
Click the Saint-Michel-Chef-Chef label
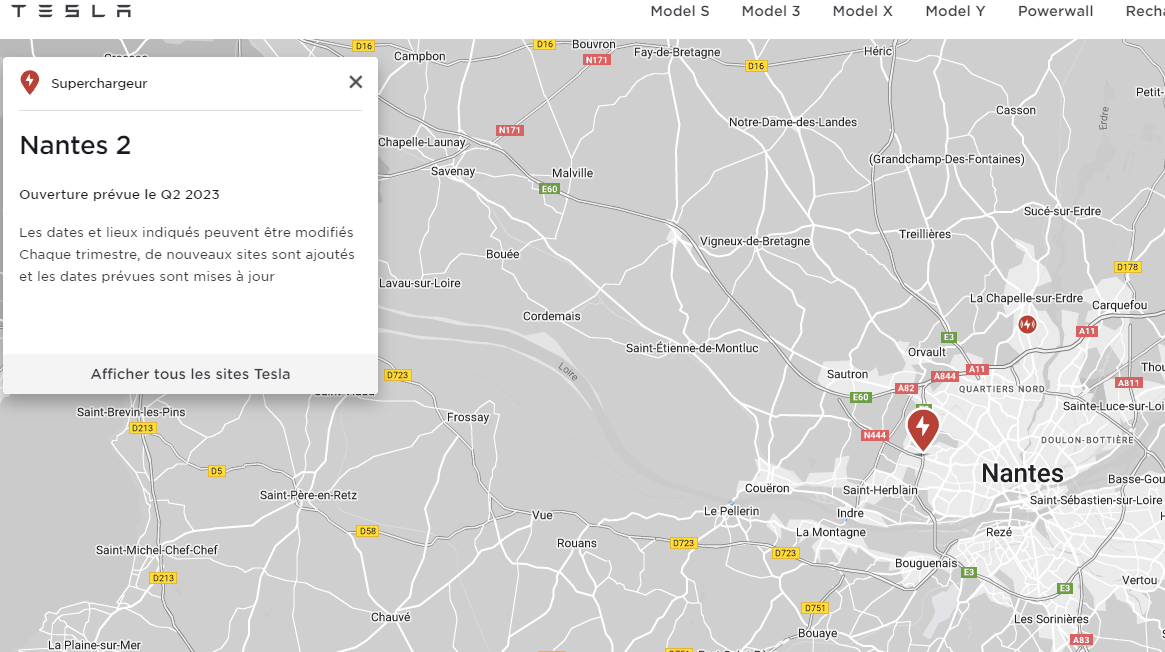[x=157, y=550]
